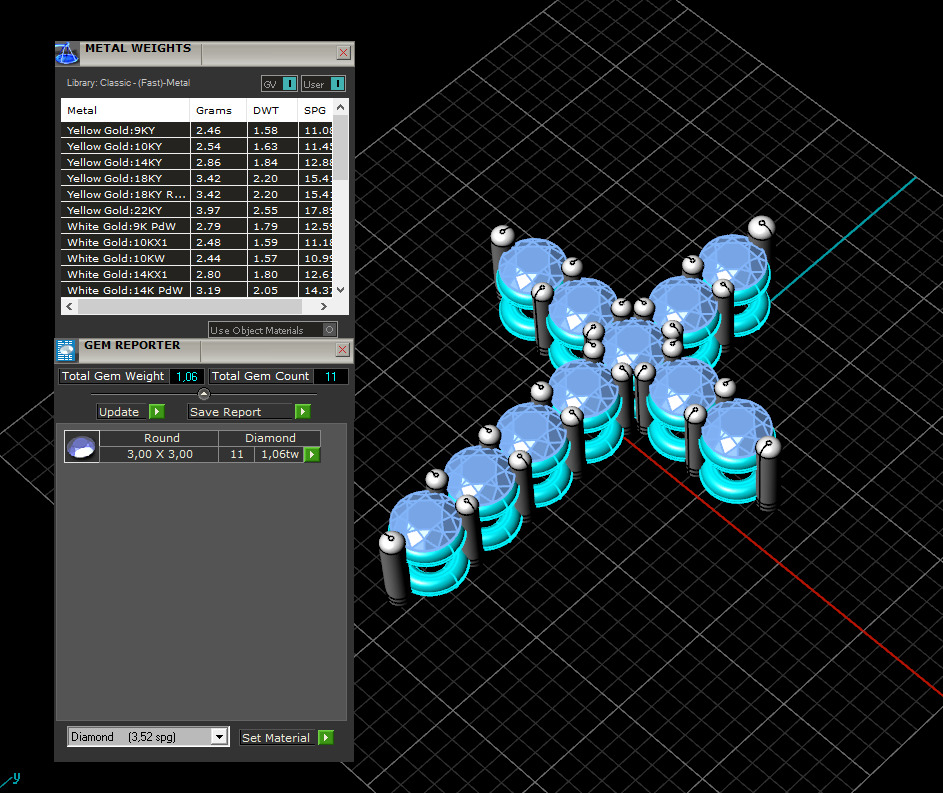Select the White Gold:14KX1 row

197,274
